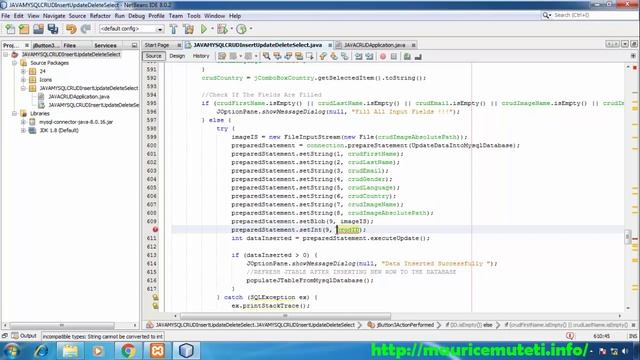
Task: Switch to the Design view button
Action: pos(177,56)
